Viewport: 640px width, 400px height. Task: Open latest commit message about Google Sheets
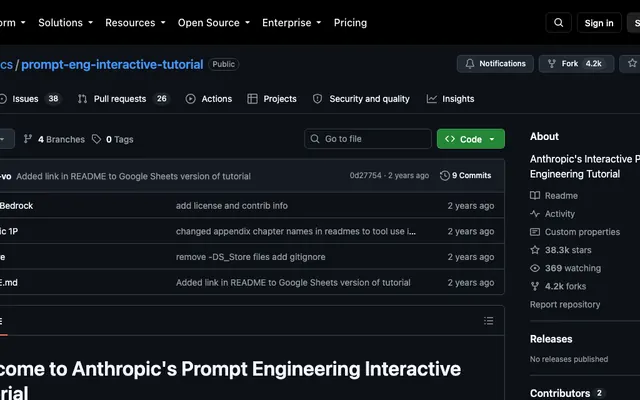133,176
